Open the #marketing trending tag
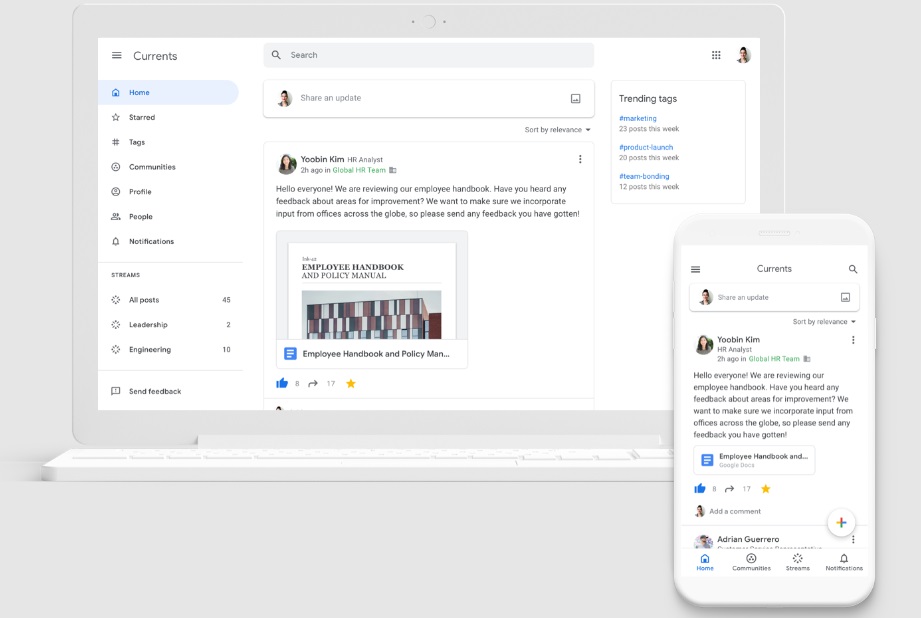The image size is (921, 618). pos(638,118)
